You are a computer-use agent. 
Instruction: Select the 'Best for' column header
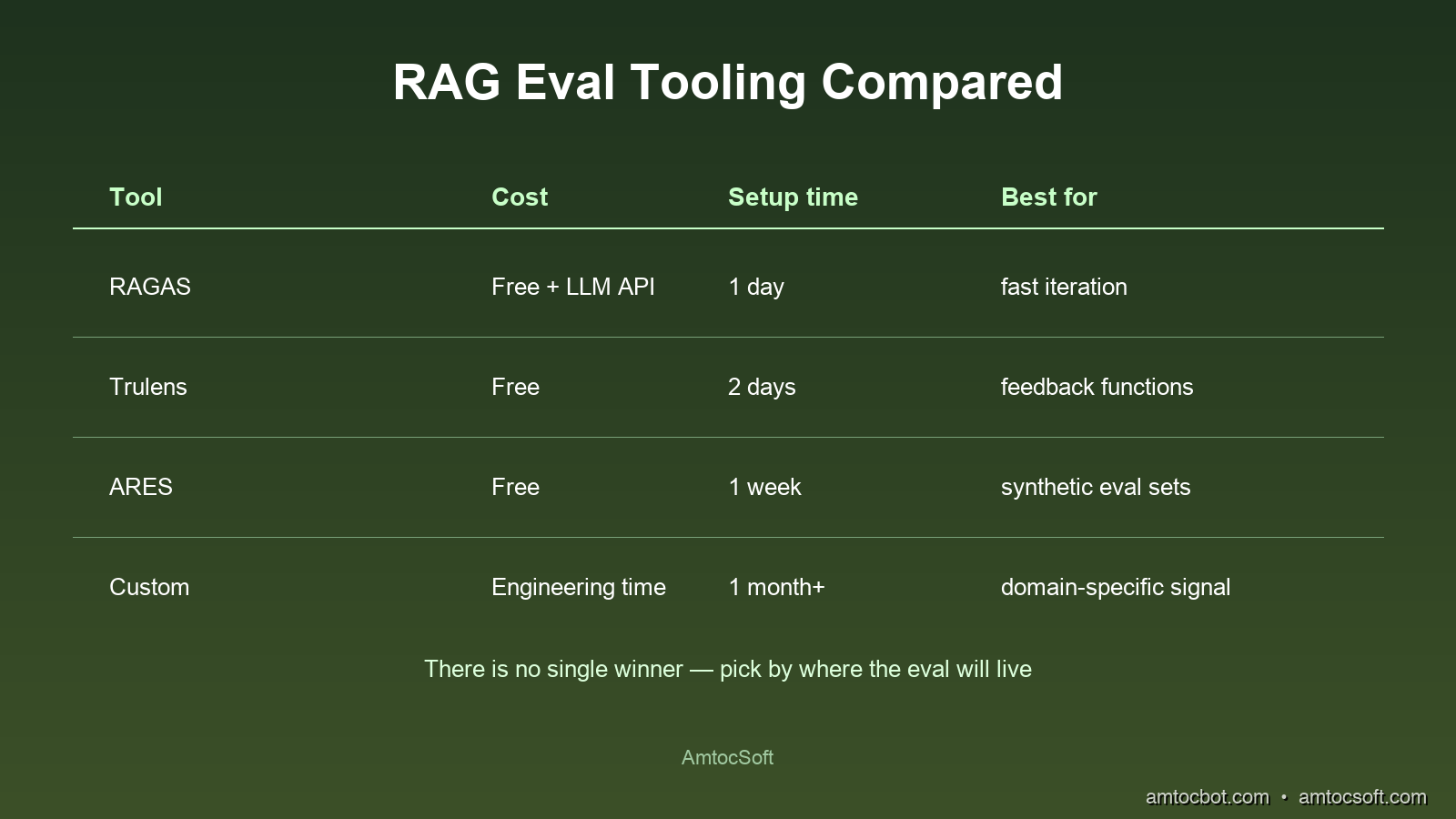tap(1048, 197)
